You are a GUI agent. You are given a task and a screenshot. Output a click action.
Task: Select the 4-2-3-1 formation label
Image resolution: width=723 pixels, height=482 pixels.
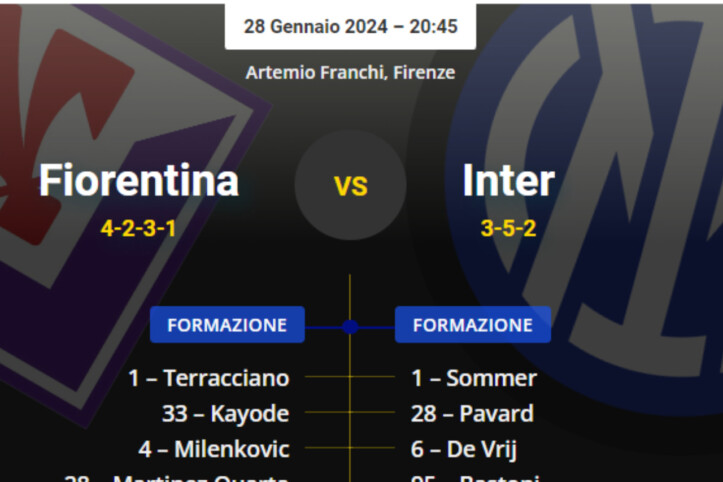(x=139, y=228)
